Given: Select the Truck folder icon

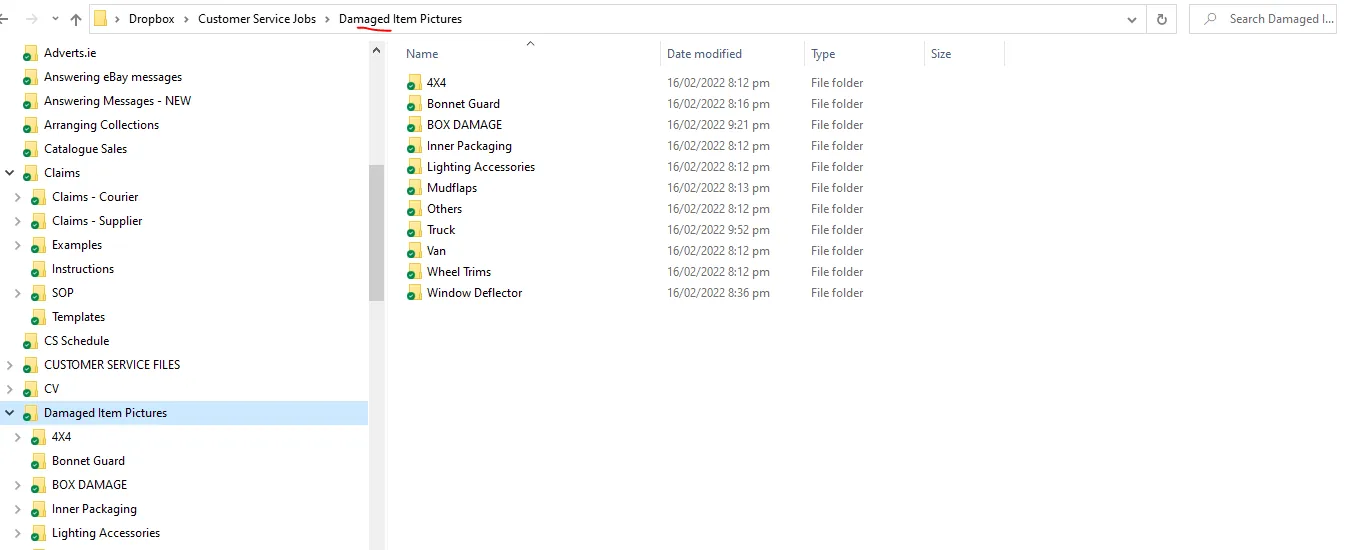Looking at the screenshot, I should pyautogui.click(x=414, y=230).
